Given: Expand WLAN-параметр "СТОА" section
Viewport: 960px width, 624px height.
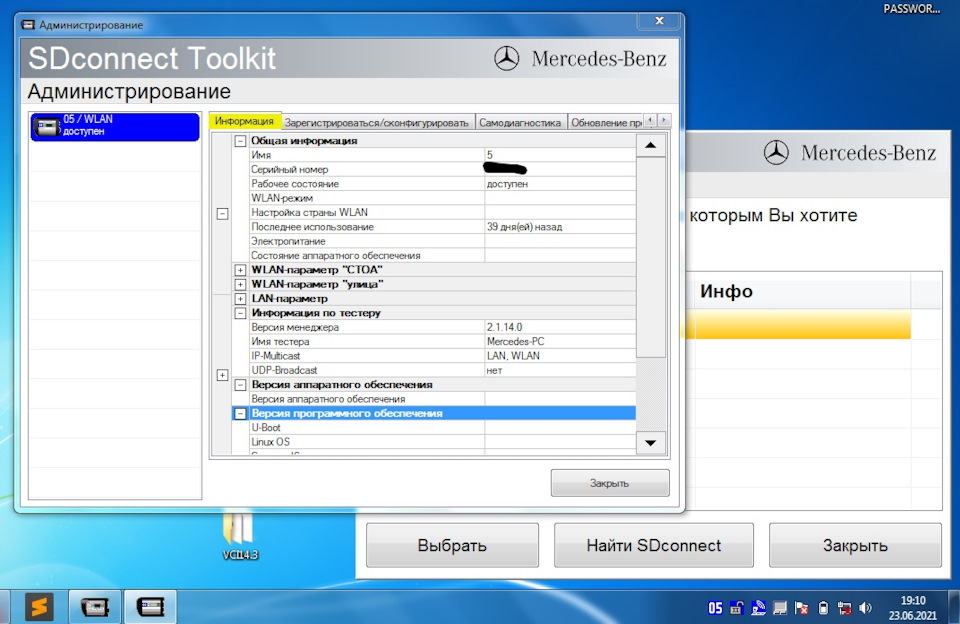Looking at the screenshot, I should [241, 270].
